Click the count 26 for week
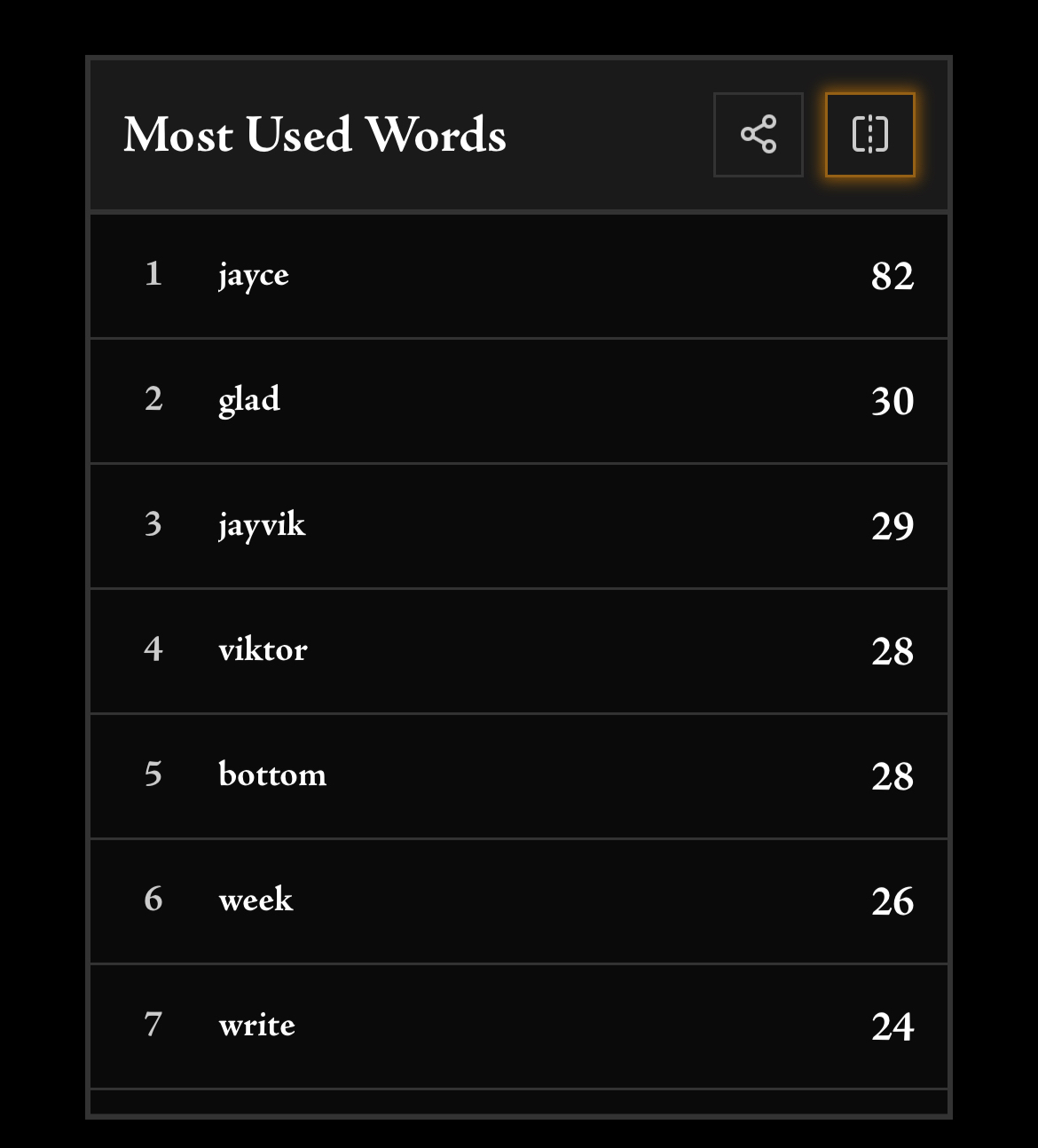 click(892, 901)
